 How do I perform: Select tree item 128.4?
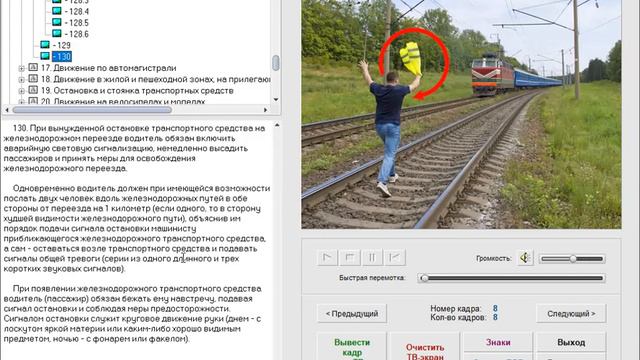pyautogui.click(x=77, y=11)
